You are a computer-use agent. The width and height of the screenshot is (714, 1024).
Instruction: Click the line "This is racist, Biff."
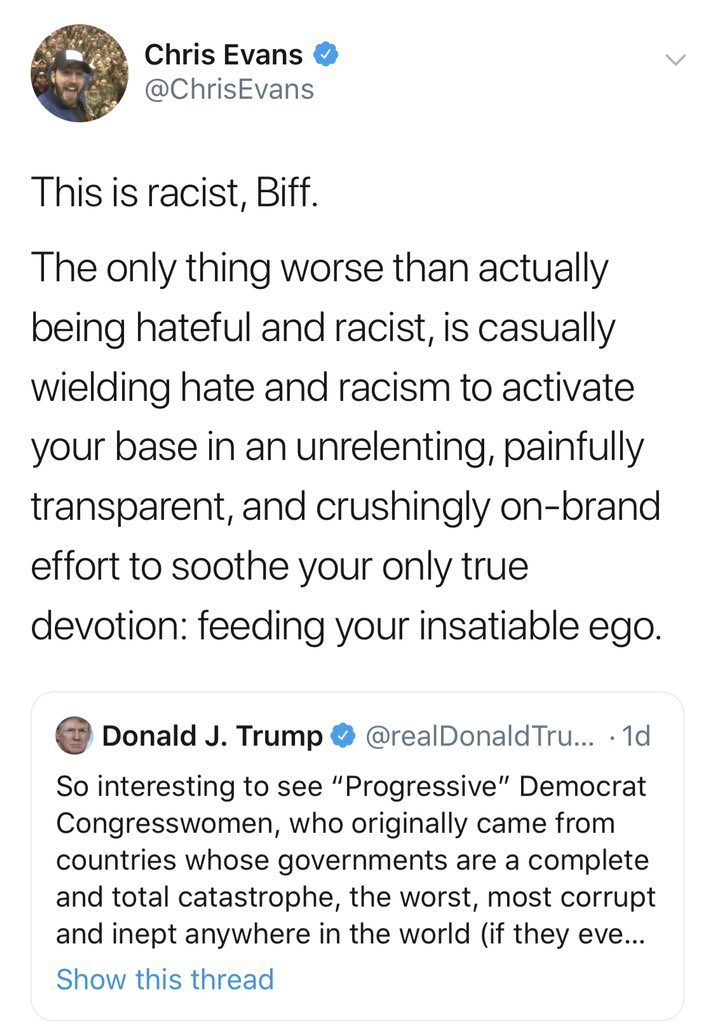(175, 192)
